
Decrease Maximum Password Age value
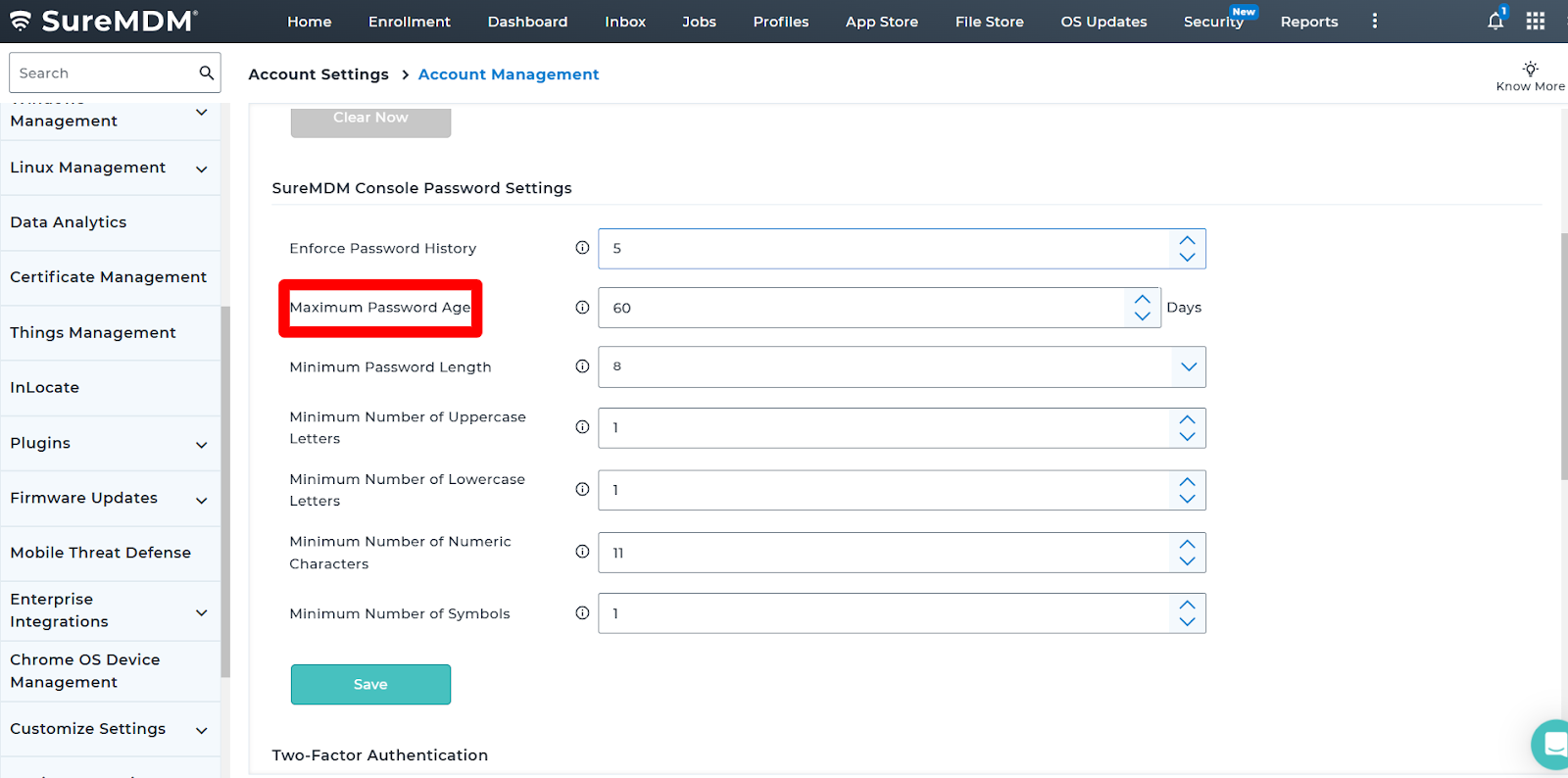tap(1142, 316)
